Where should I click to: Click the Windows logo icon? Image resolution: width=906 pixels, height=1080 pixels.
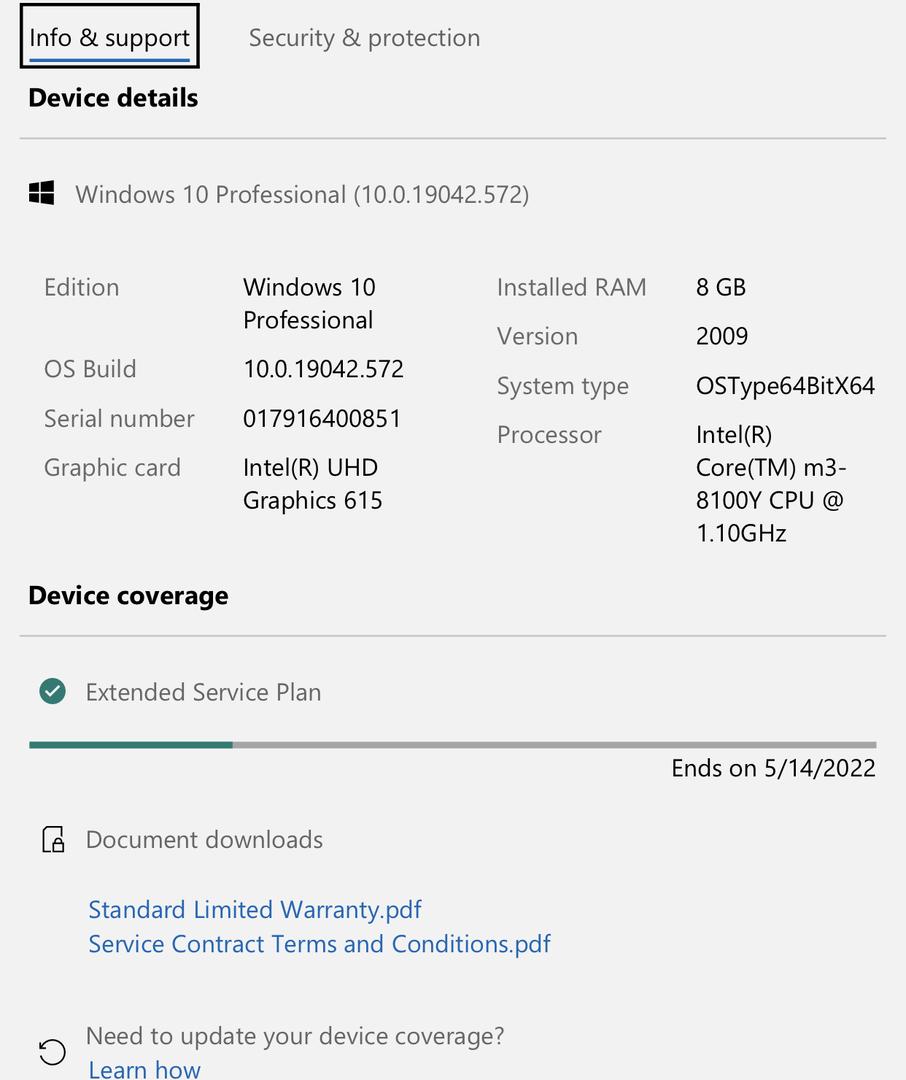tap(41, 194)
